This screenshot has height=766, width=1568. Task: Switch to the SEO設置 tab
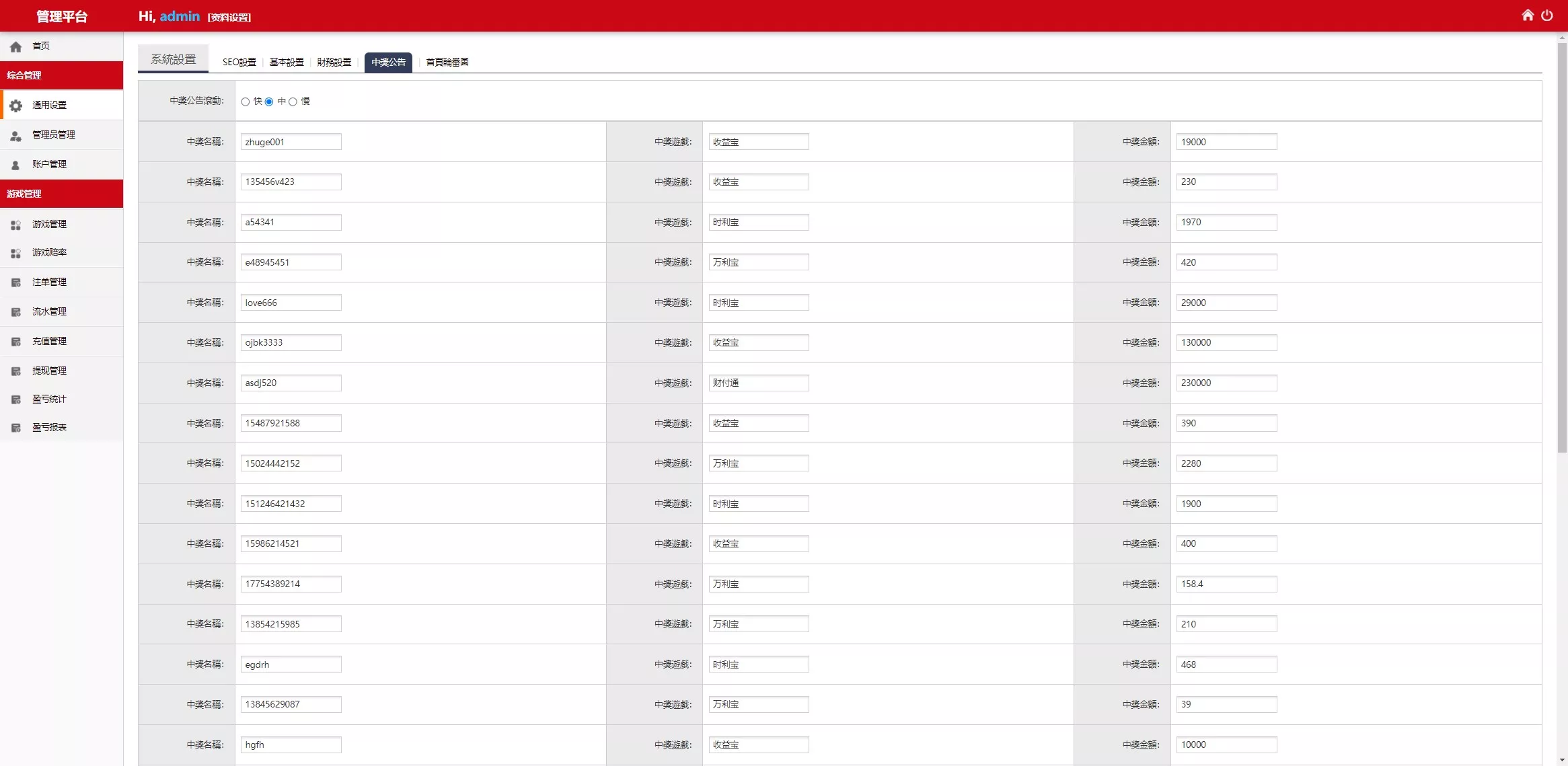point(239,63)
